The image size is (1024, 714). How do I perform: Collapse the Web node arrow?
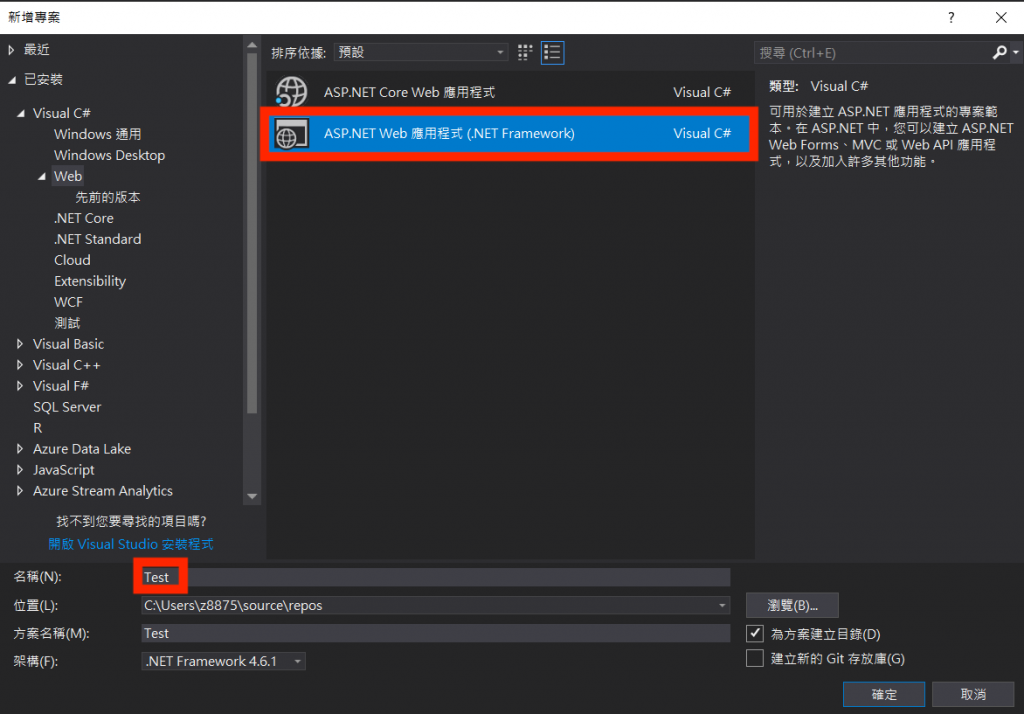coord(42,176)
